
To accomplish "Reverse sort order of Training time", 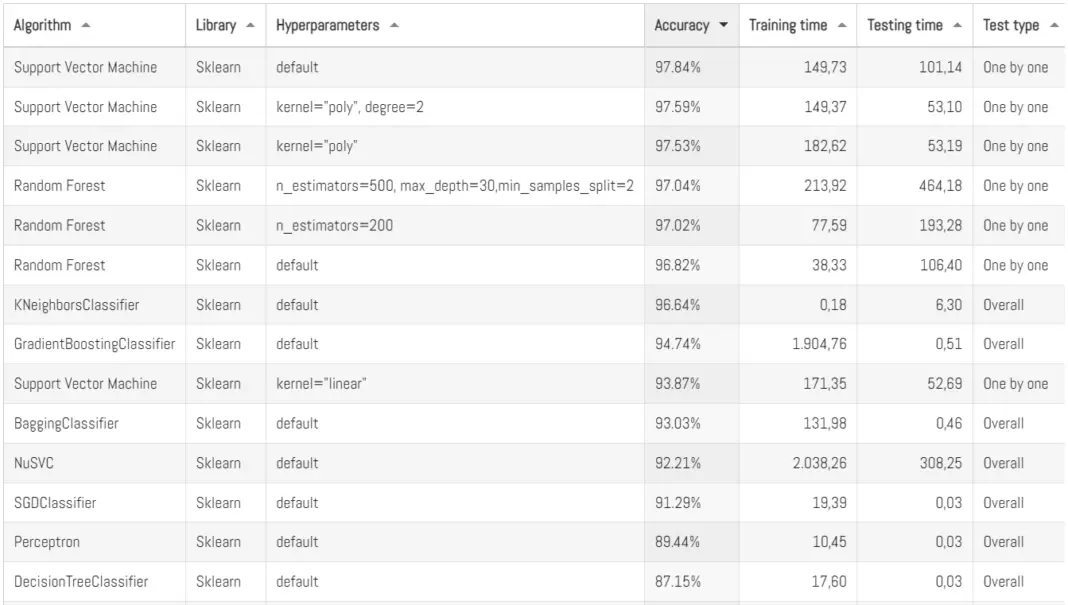I will coord(842,26).
